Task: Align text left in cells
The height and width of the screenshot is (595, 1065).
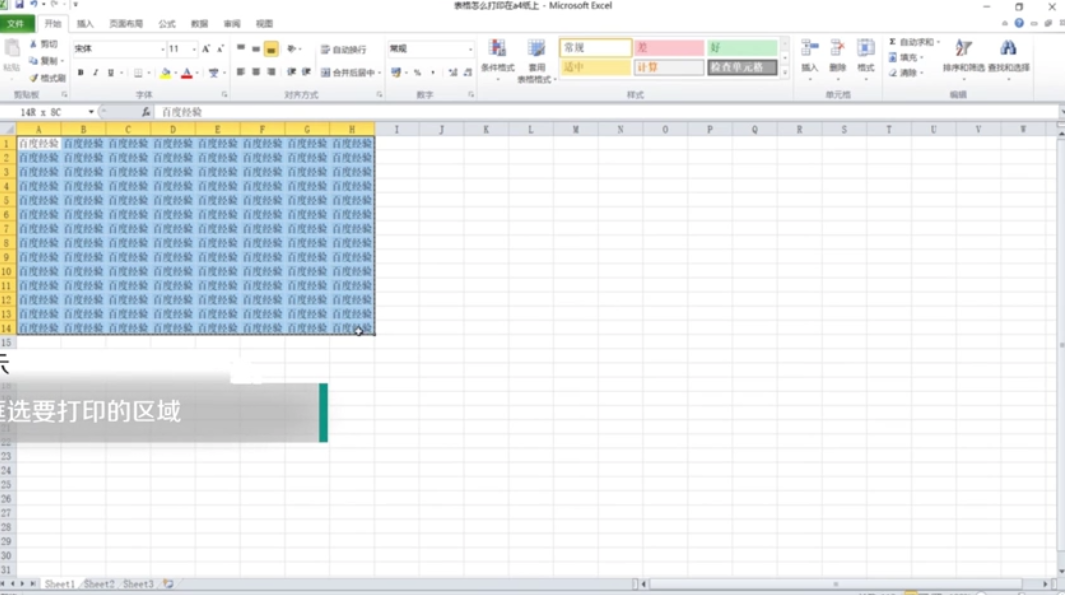Action: [240, 72]
